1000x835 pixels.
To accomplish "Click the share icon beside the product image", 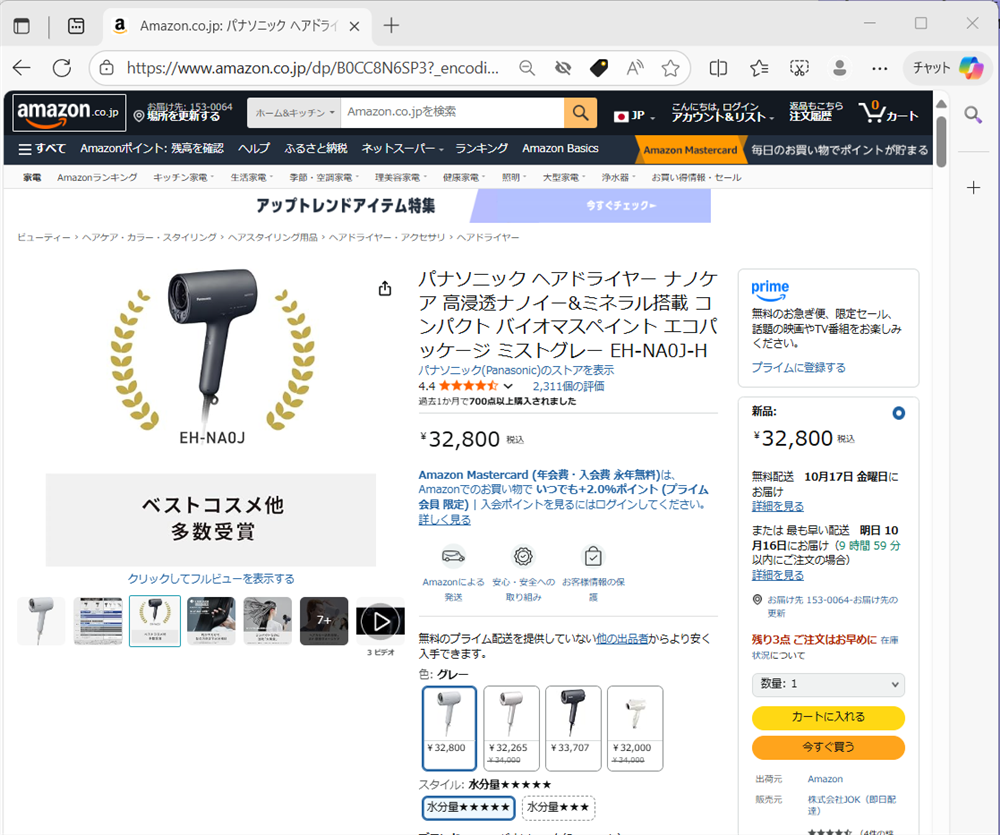I will click(384, 288).
